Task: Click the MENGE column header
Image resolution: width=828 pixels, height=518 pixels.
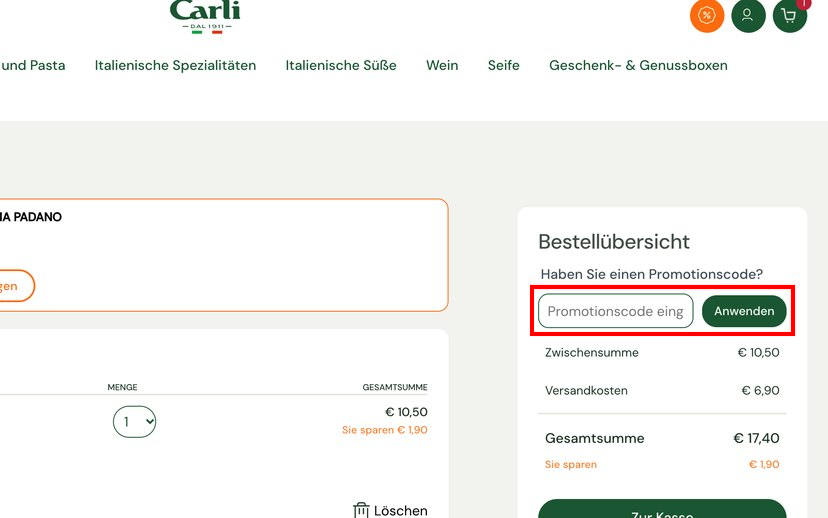Action: coord(123,387)
